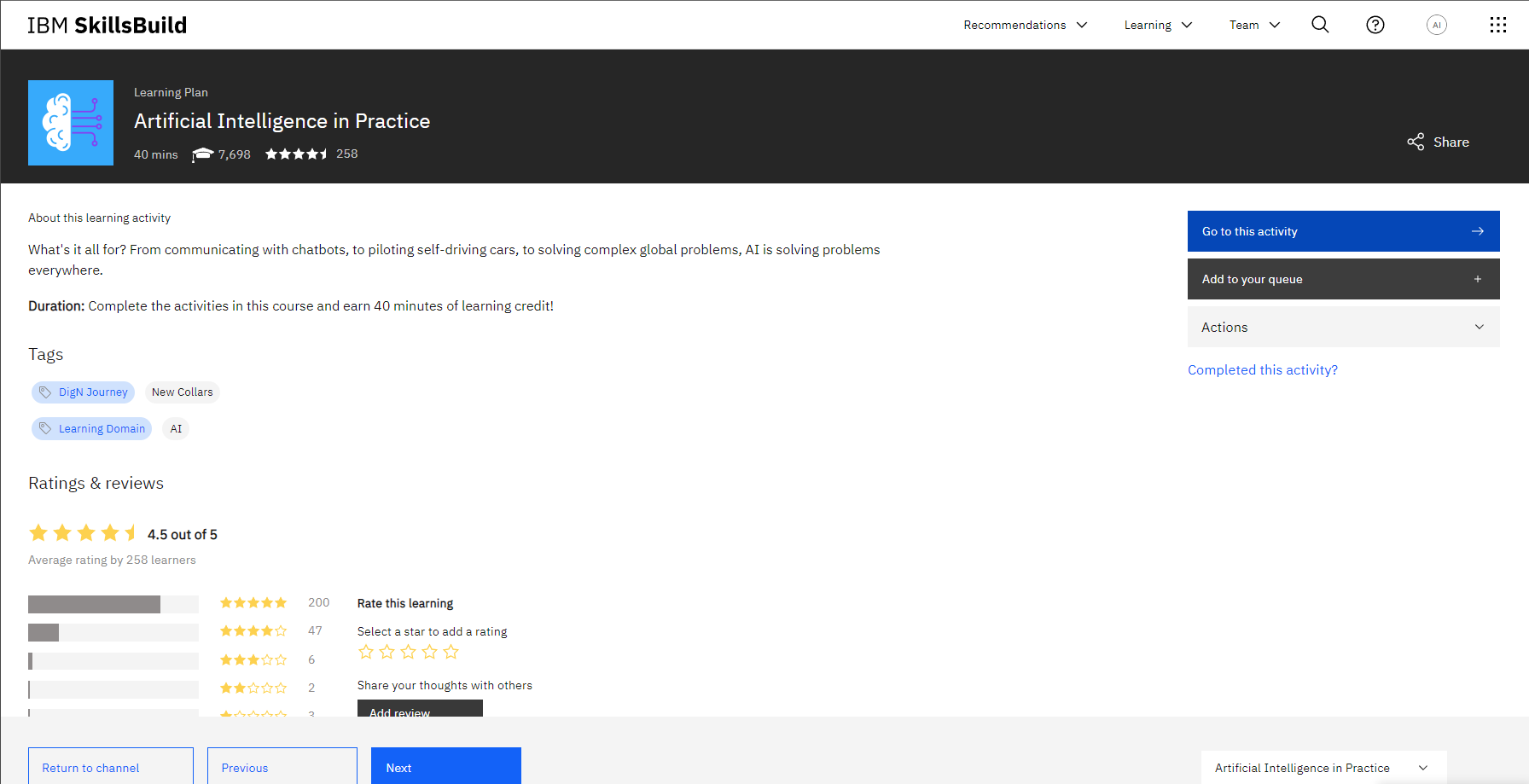The image size is (1529, 784).
Task: Click the plus icon on Add to your queue
Action: pyautogui.click(x=1478, y=279)
